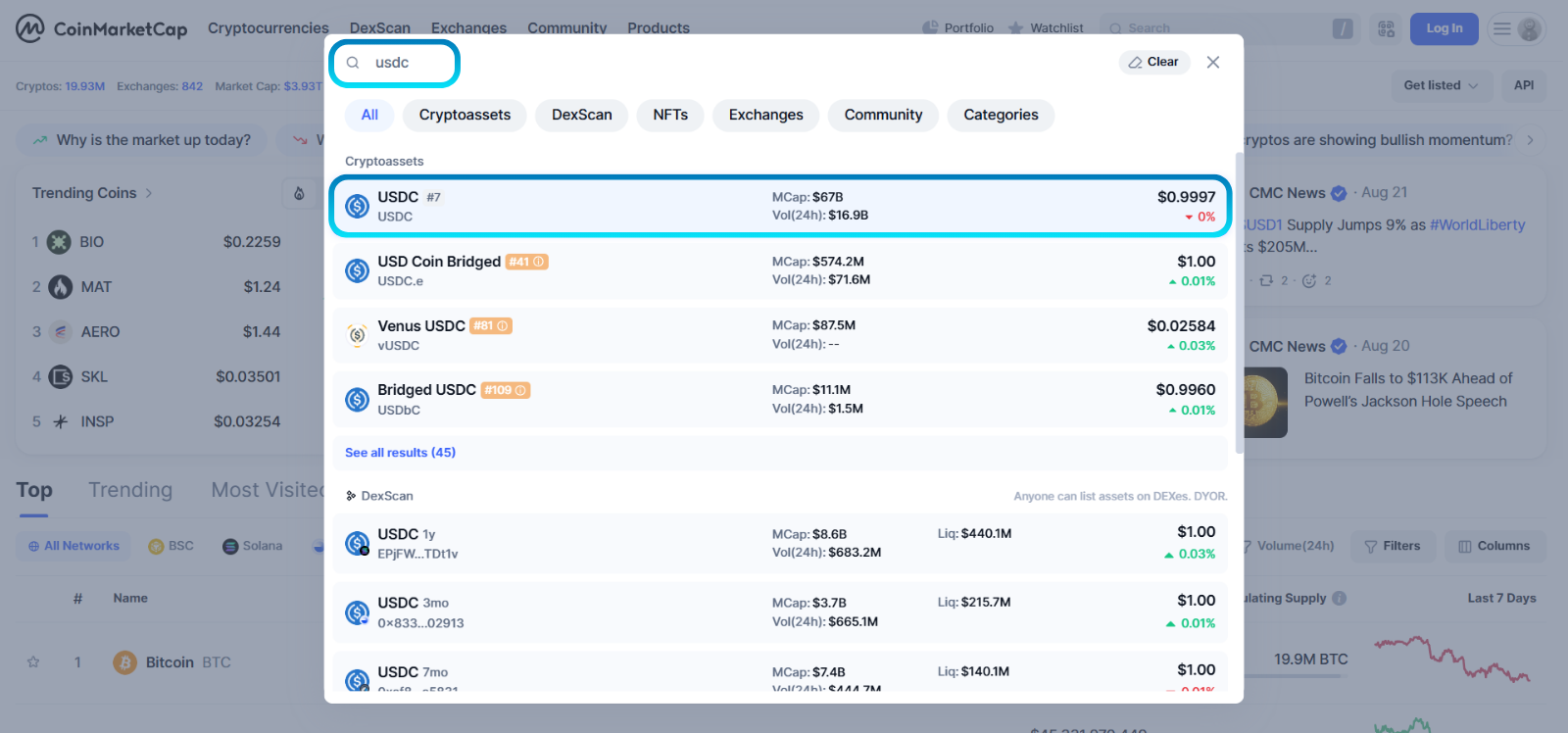Filter results by Cryptoassets
1568x733 pixels.
pyautogui.click(x=465, y=115)
